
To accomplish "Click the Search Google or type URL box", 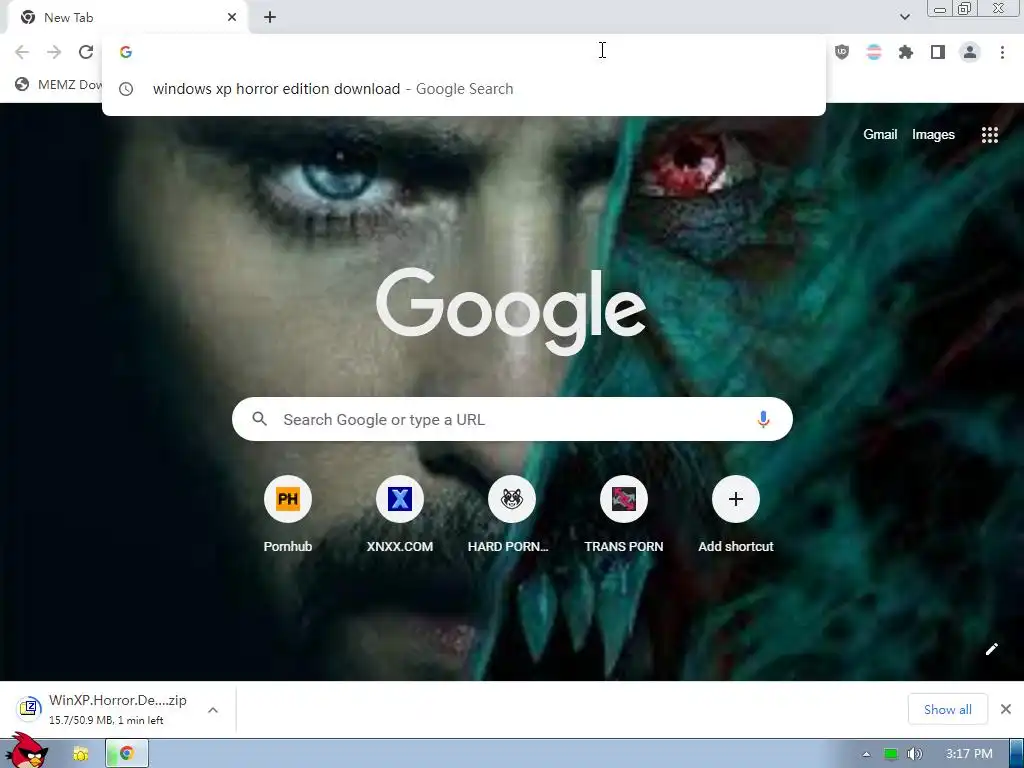I will pyautogui.click(x=512, y=419).
